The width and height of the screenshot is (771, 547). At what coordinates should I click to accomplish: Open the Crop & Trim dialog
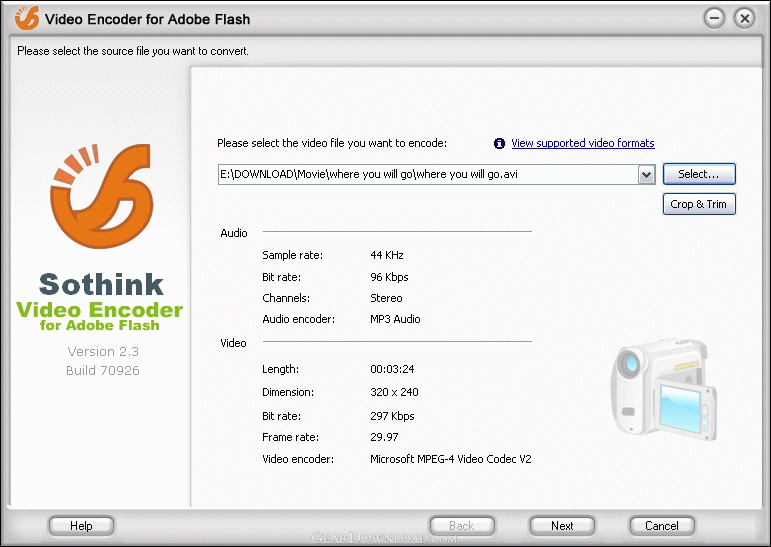(x=699, y=204)
